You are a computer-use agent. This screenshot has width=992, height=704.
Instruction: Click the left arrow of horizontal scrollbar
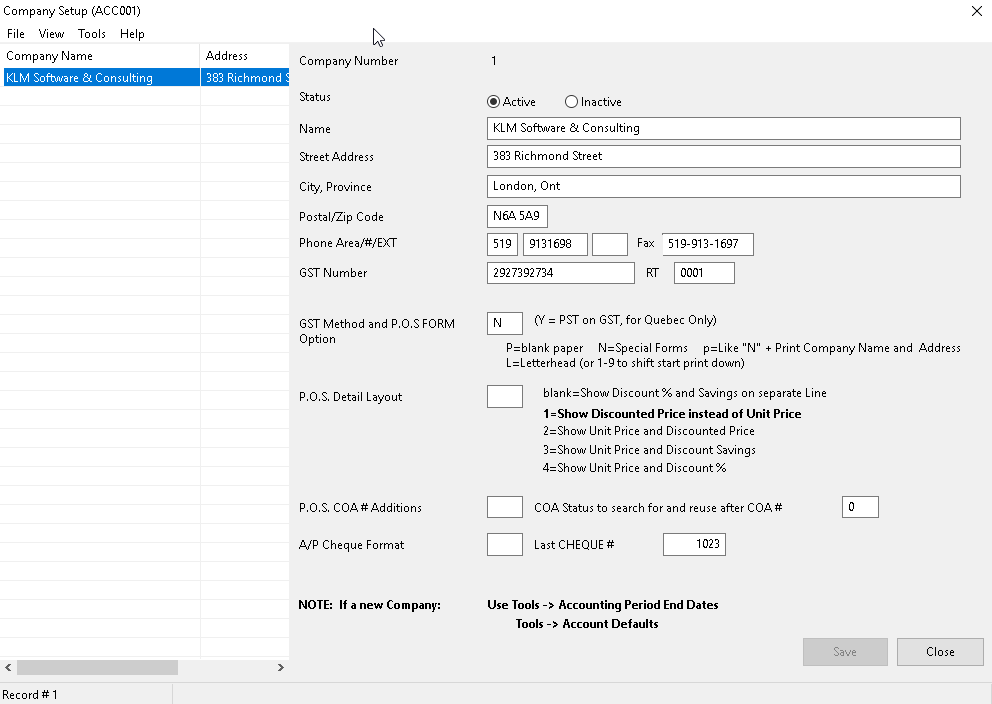tap(8, 667)
